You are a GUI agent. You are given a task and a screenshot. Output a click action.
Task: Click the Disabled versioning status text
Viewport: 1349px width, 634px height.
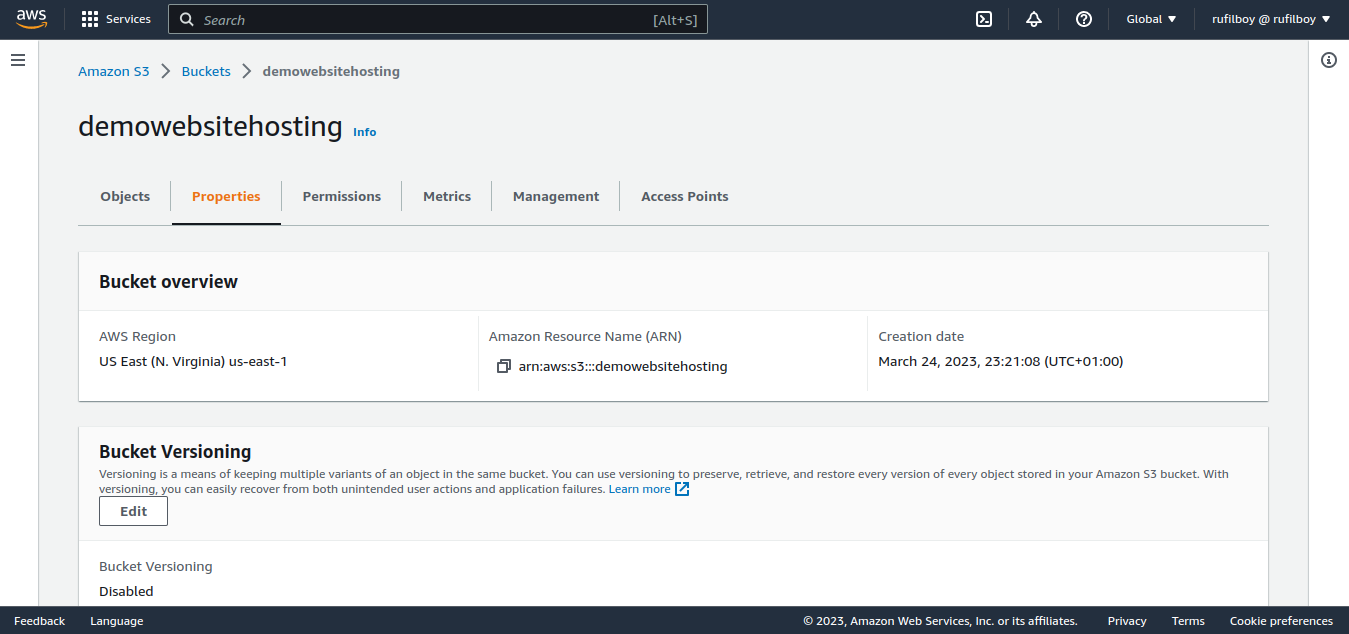point(126,591)
